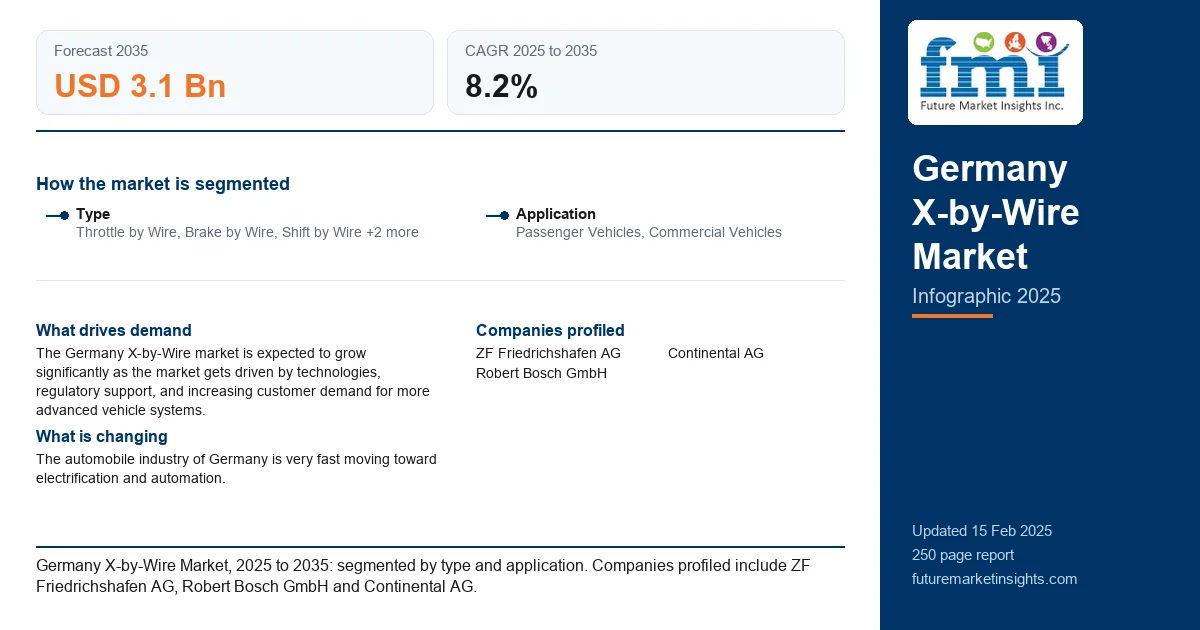
Task: Click the 'Infographic 2025' subtitle
Action: coord(986,296)
